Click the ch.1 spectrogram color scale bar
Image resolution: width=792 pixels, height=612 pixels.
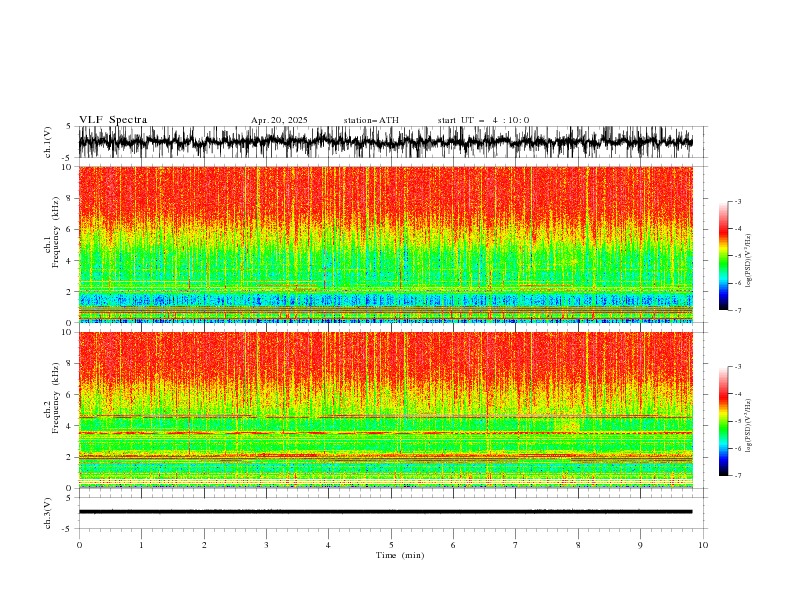pos(724,256)
